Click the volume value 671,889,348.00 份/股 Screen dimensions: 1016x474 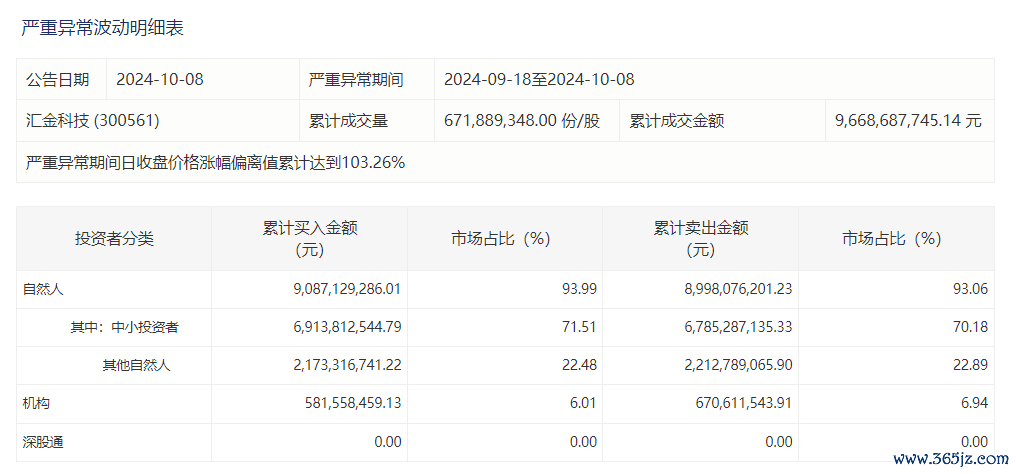click(x=522, y=121)
